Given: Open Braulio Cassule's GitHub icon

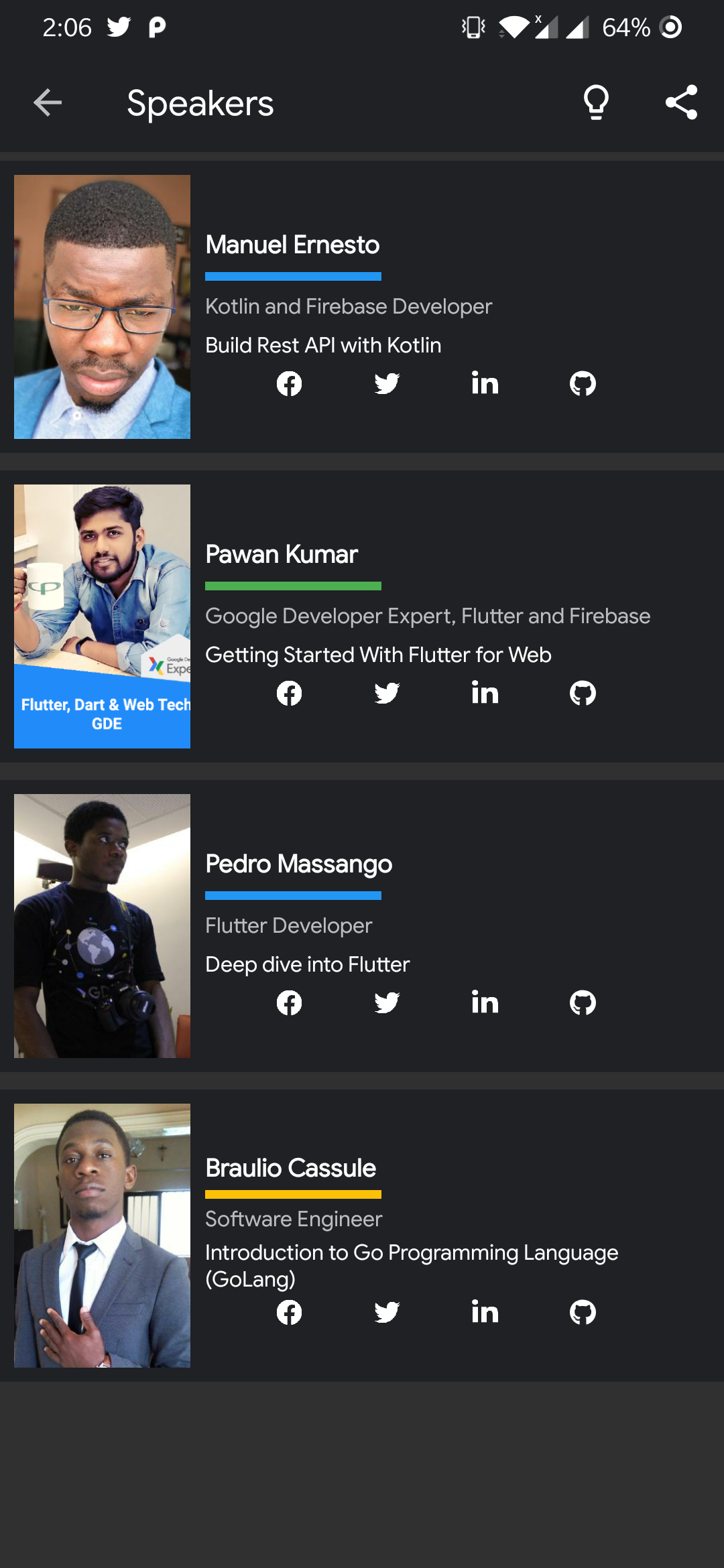Looking at the screenshot, I should tap(583, 1313).
